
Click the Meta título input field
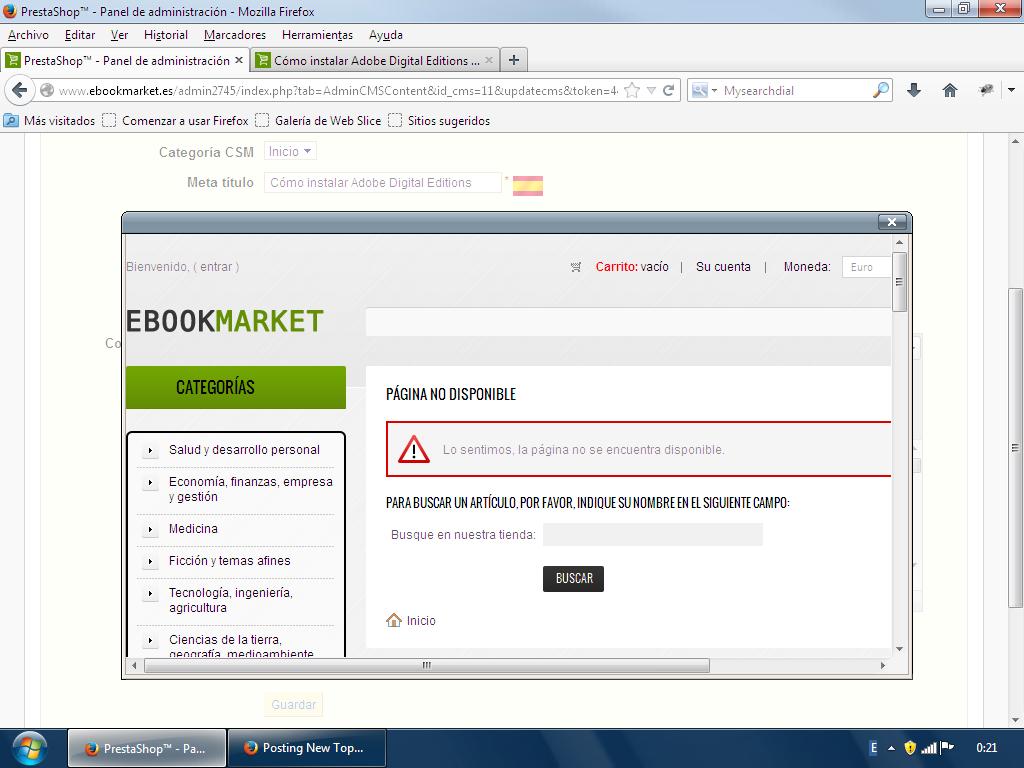pos(382,183)
